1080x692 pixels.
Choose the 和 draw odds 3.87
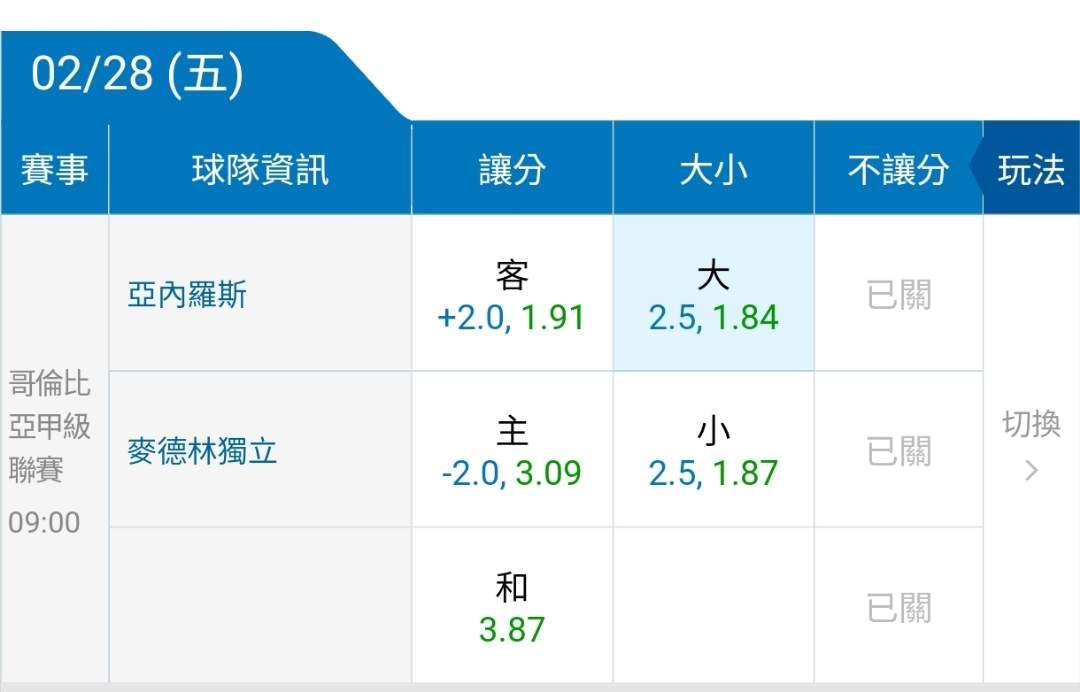[511, 607]
